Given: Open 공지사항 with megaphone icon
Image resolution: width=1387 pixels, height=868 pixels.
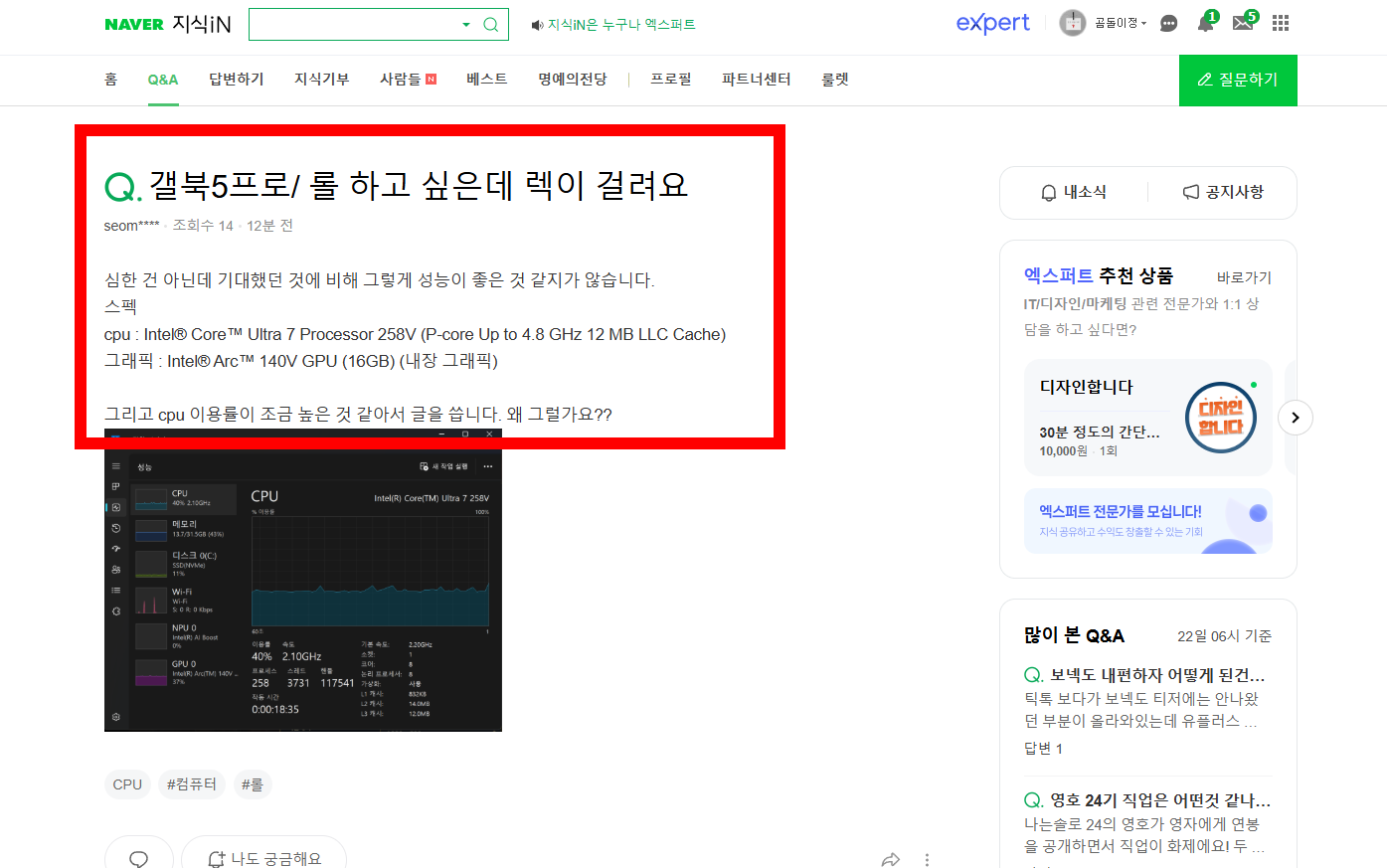Looking at the screenshot, I should (1223, 193).
